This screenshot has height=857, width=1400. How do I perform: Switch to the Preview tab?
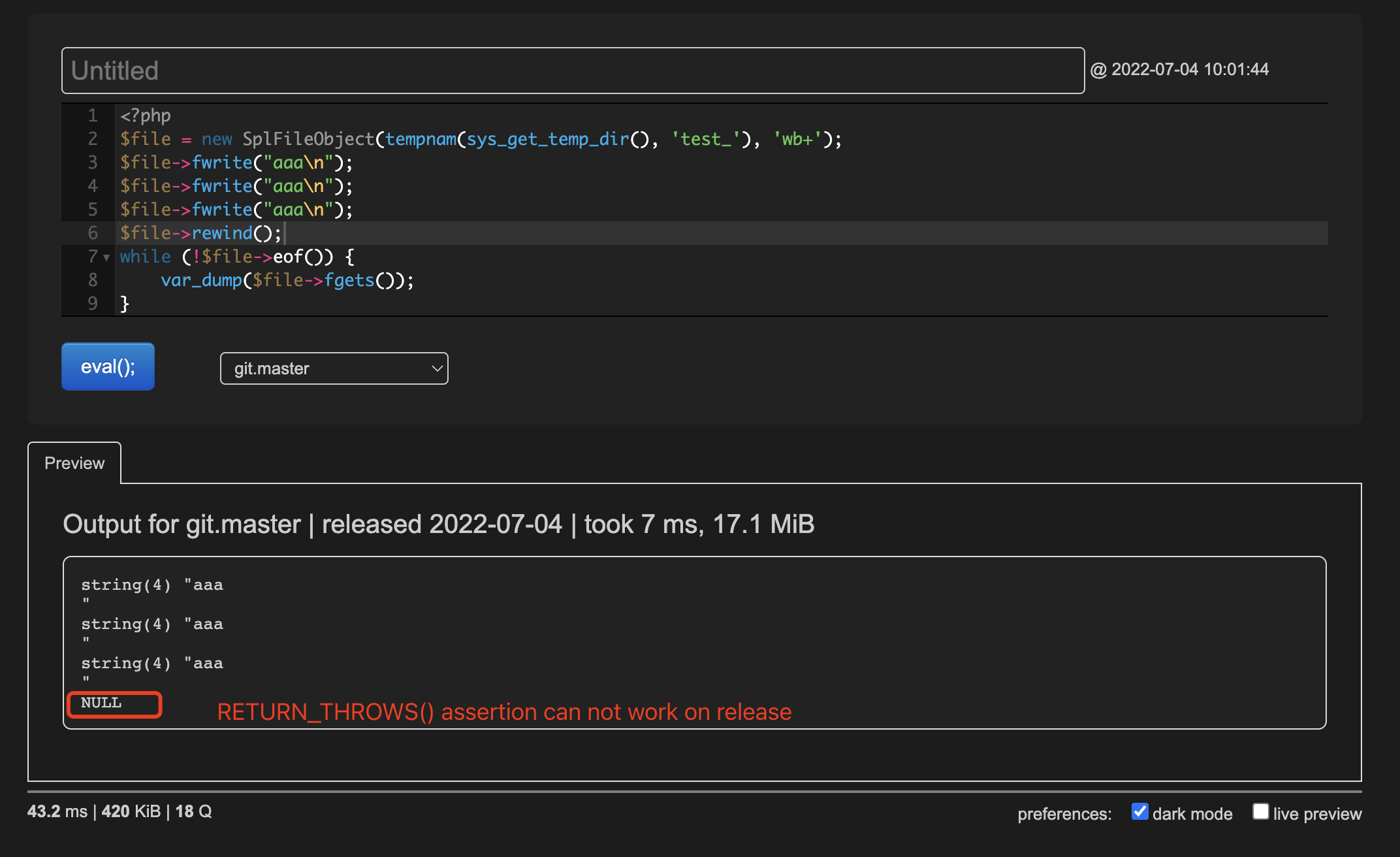pyautogui.click(x=74, y=463)
